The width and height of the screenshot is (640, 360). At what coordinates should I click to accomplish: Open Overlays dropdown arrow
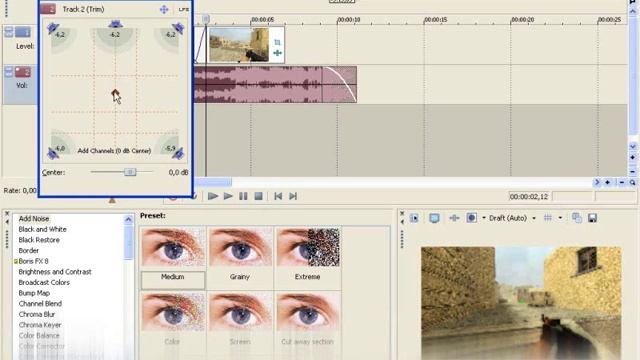560,218
